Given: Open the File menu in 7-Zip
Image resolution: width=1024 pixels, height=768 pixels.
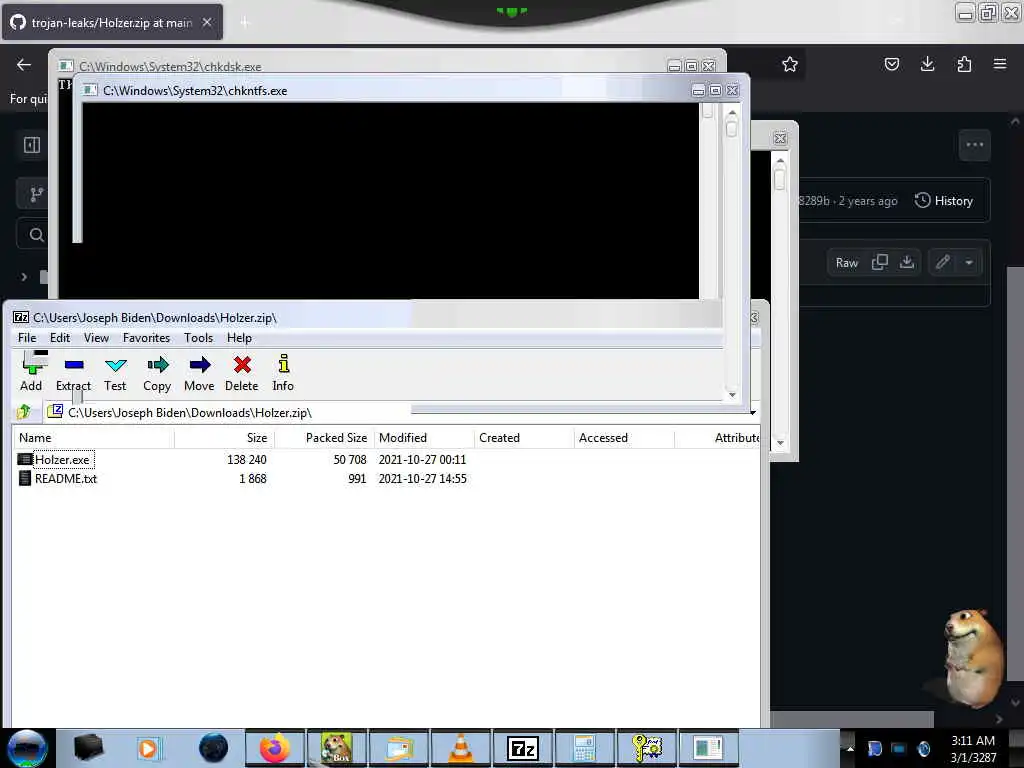Looking at the screenshot, I should (27, 338).
